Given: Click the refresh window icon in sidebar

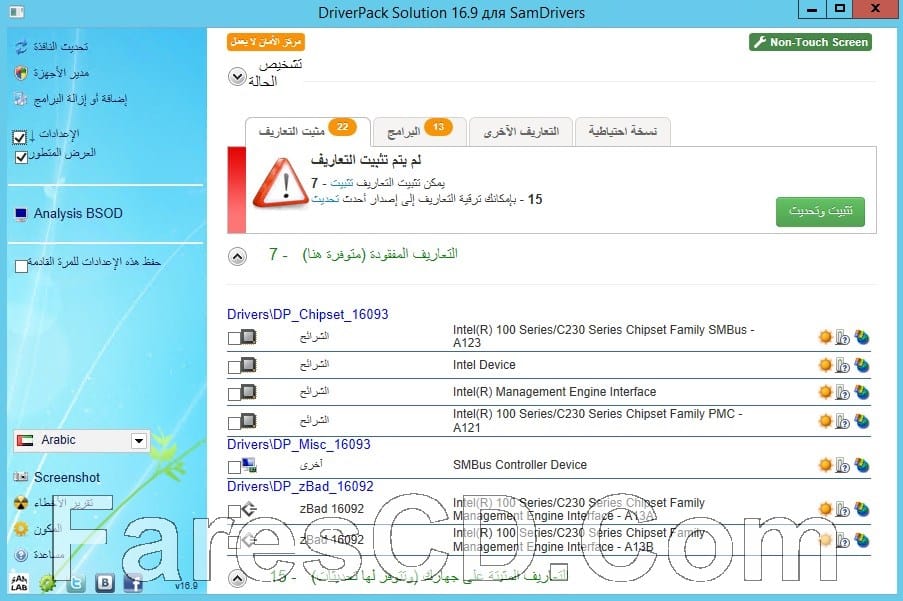Looking at the screenshot, I should (21, 47).
